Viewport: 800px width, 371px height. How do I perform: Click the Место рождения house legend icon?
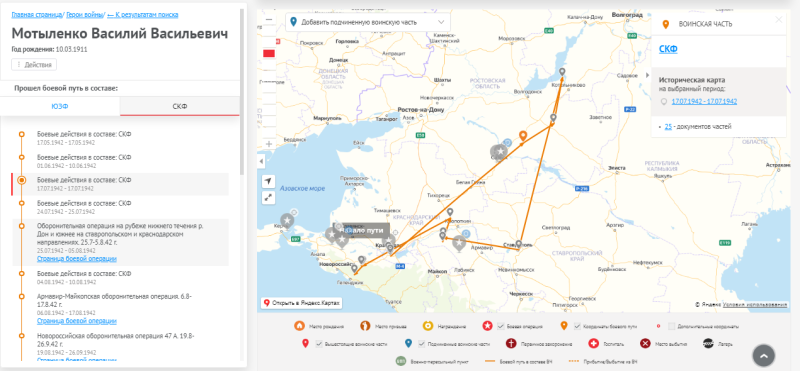(299, 326)
